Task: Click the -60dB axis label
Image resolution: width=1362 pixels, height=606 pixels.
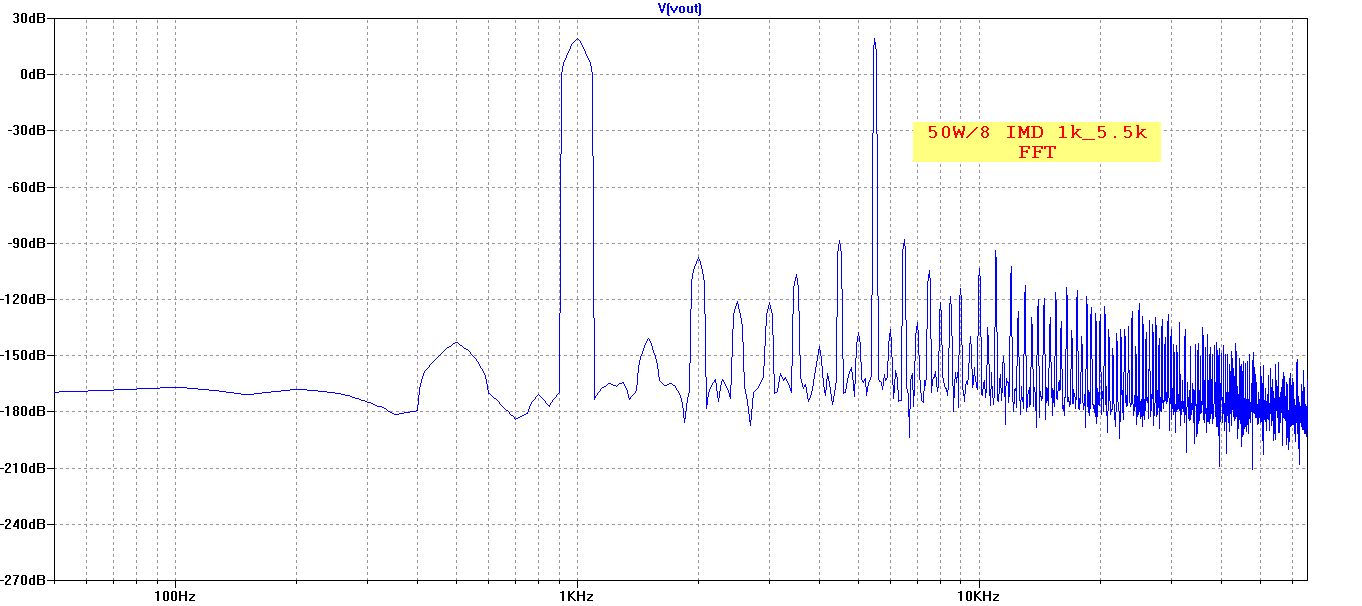Action: pyautogui.click(x=29, y=187)
